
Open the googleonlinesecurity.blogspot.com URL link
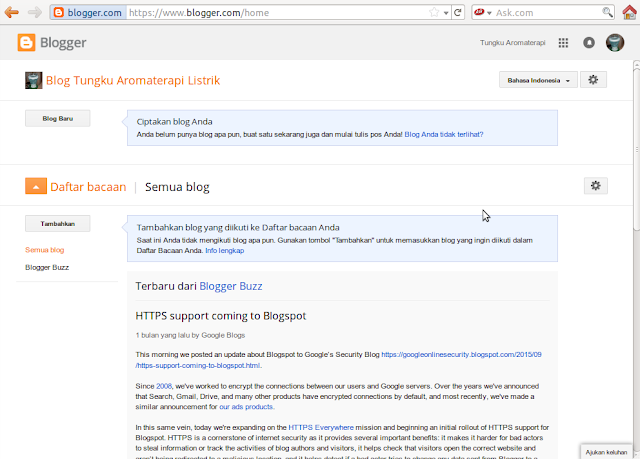tap(461, 355)
